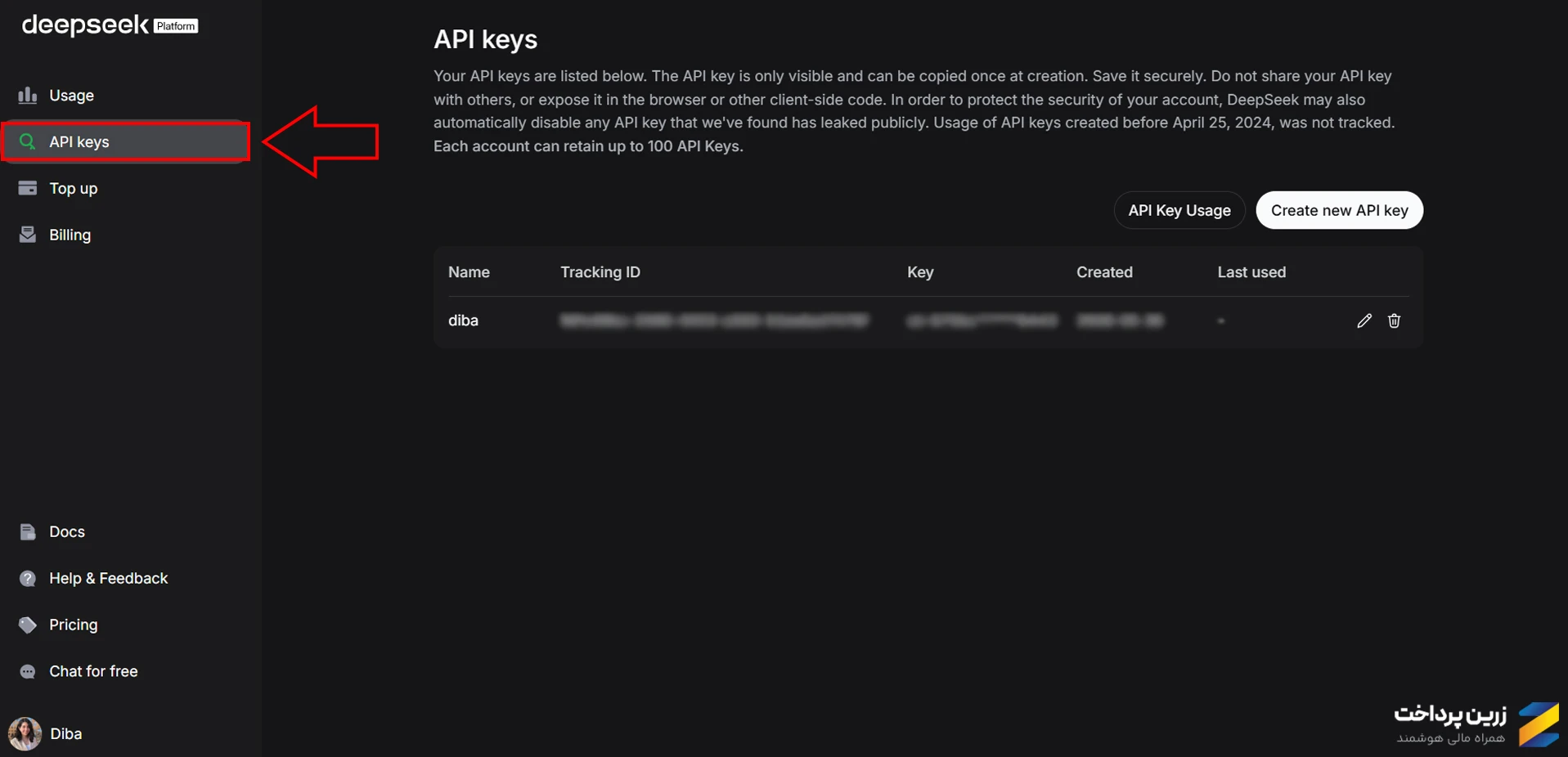1568x757 pixels.
Task: Click the Name column header
Action: (x=469, y=272)
